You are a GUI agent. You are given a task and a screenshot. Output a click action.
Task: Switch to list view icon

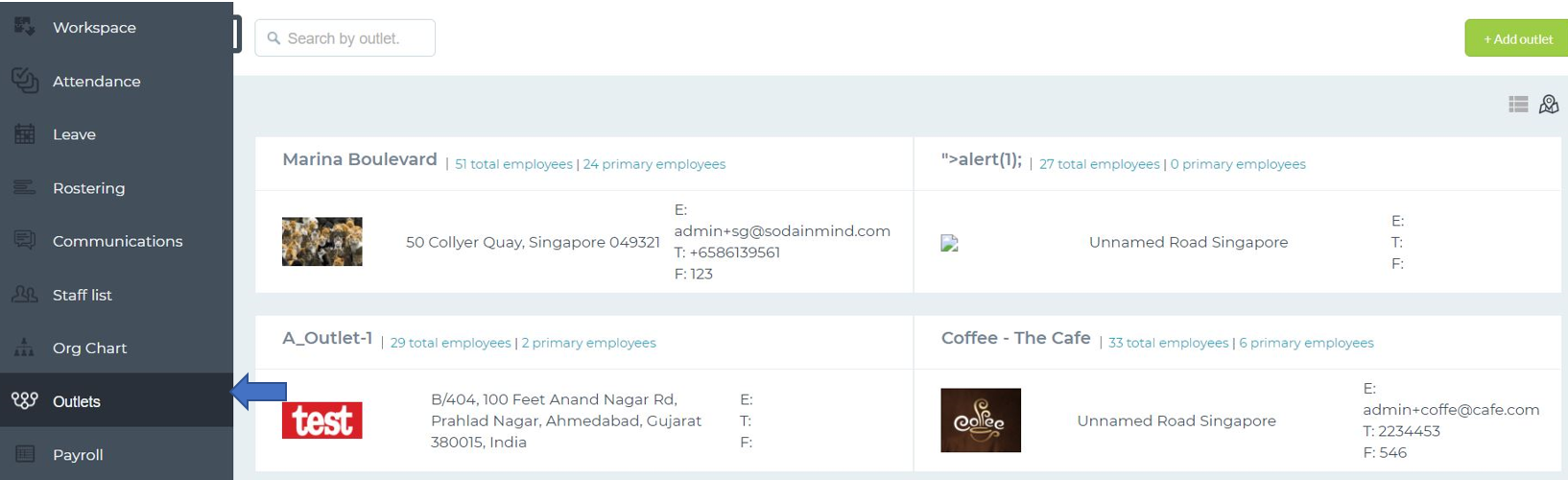click(x=1518, y=104)
